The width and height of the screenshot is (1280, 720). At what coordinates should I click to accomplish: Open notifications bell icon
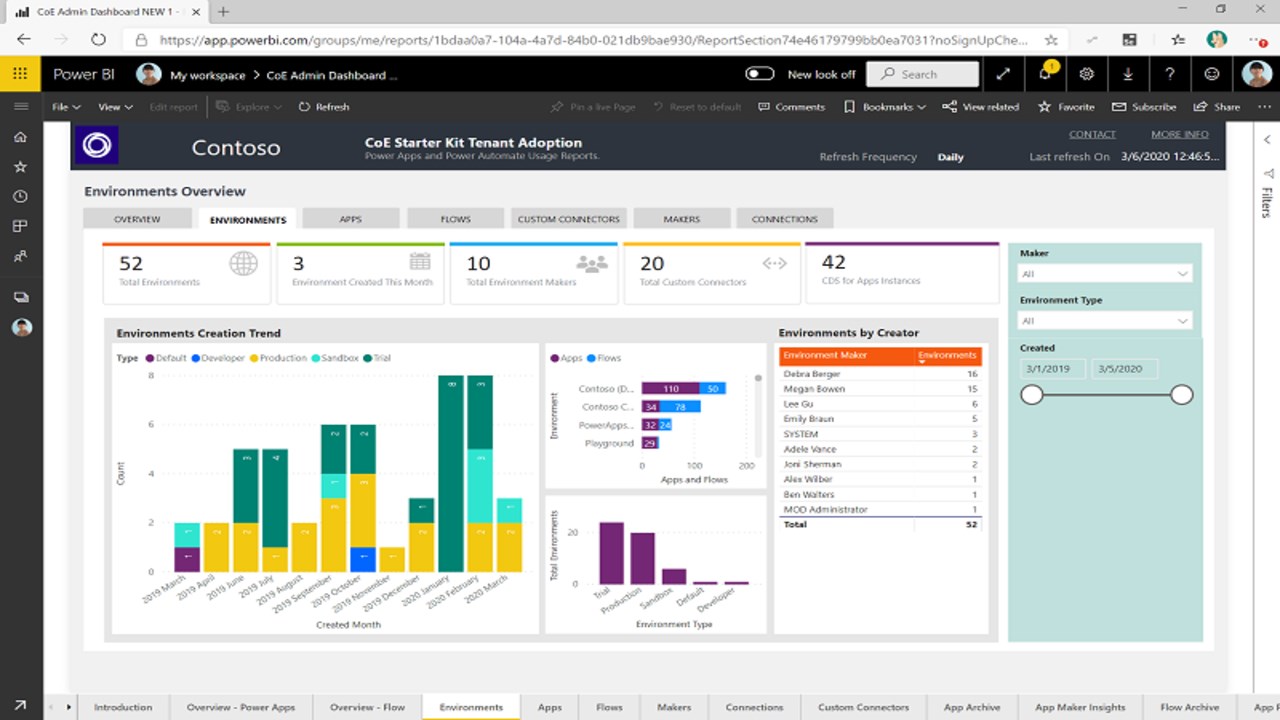[x=1045, y=74]
